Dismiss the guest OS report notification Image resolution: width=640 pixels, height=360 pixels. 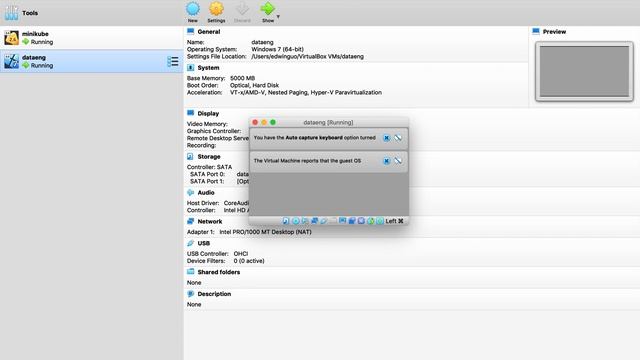tap(386, 161)
